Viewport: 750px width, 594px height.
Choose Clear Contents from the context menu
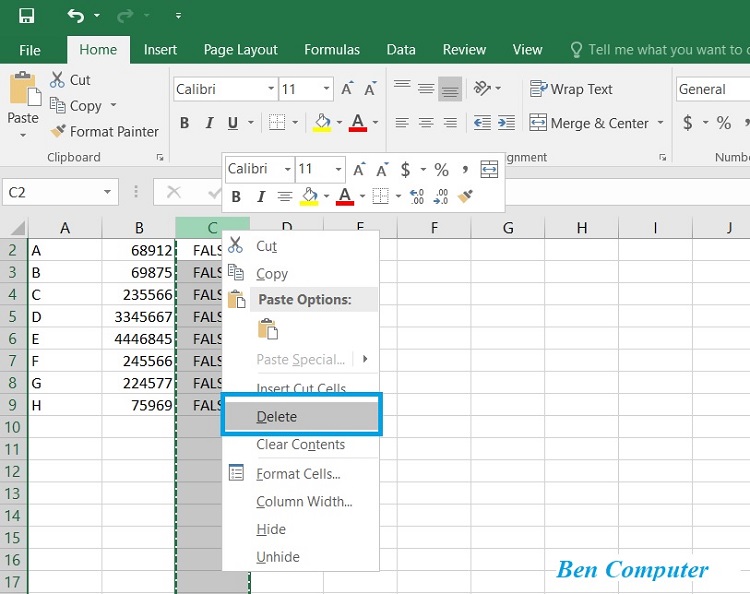(301, 444)
